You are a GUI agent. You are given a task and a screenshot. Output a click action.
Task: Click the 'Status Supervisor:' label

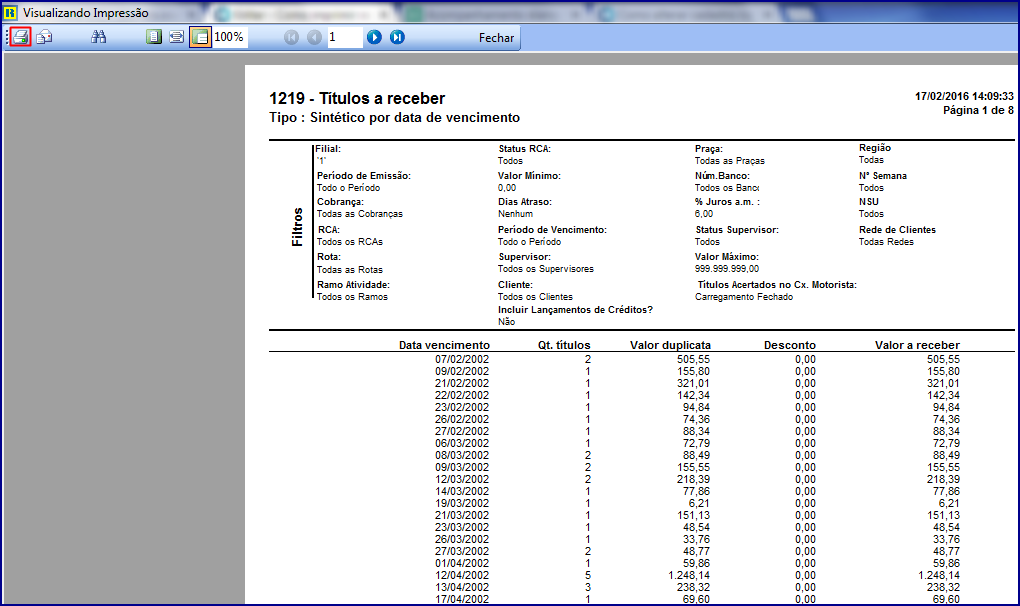pyautogui.click(x=737, y=230)
